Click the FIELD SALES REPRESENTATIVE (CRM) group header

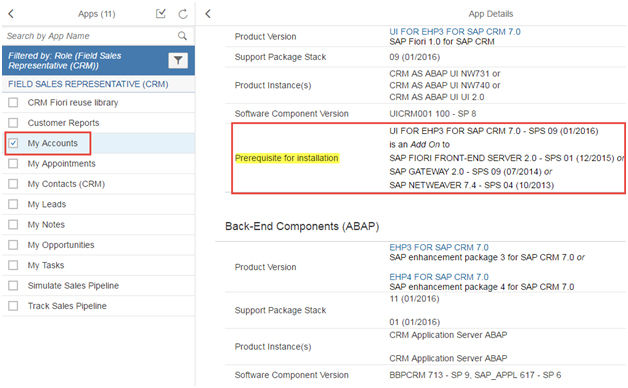[x=88, y=84]
